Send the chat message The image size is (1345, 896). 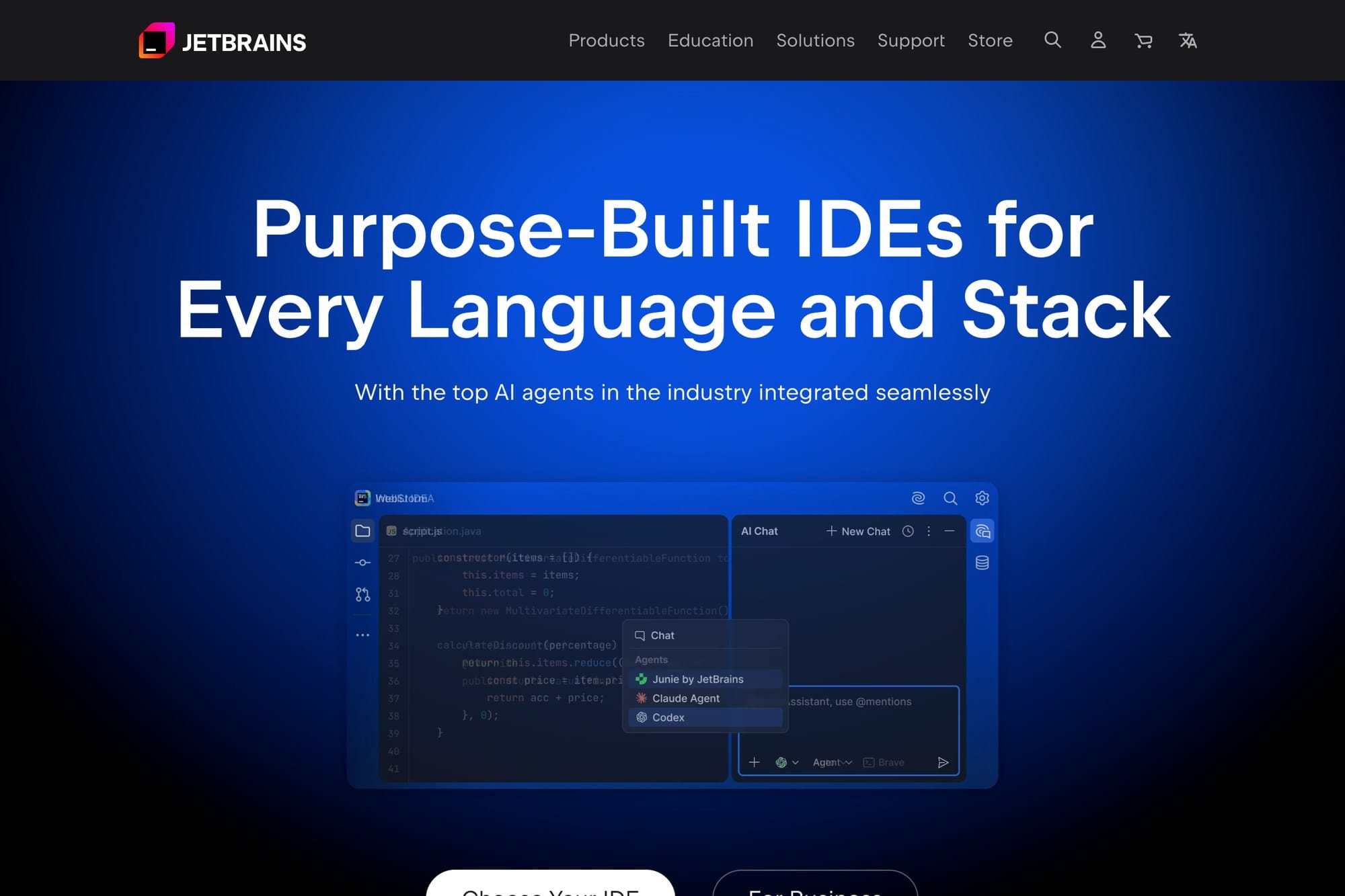tap(943, 762)
